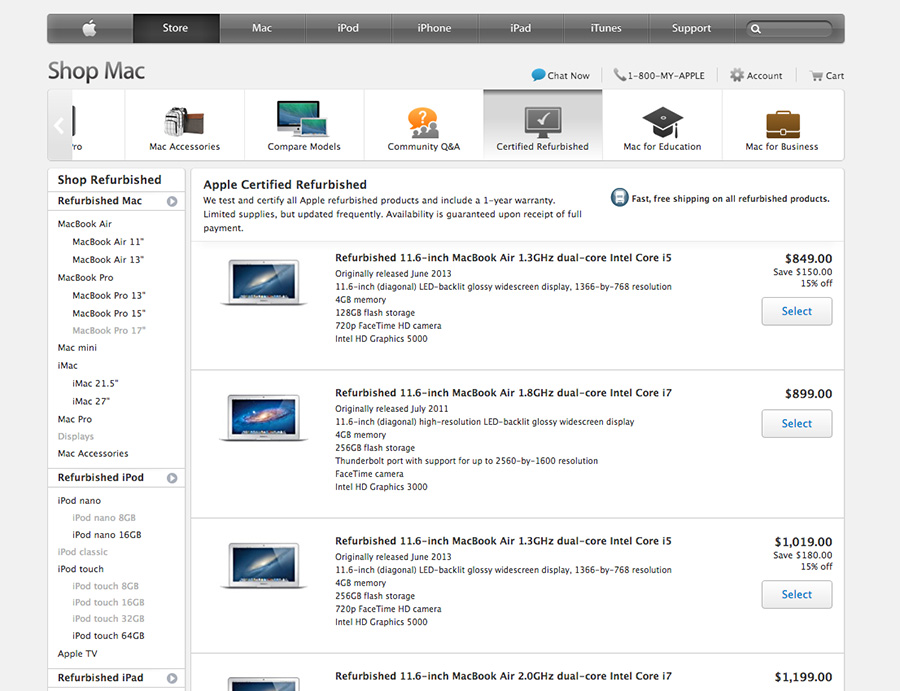900x691 pixels.
Task: Click the Chat Now speech bubble icon
Action: 538,75
